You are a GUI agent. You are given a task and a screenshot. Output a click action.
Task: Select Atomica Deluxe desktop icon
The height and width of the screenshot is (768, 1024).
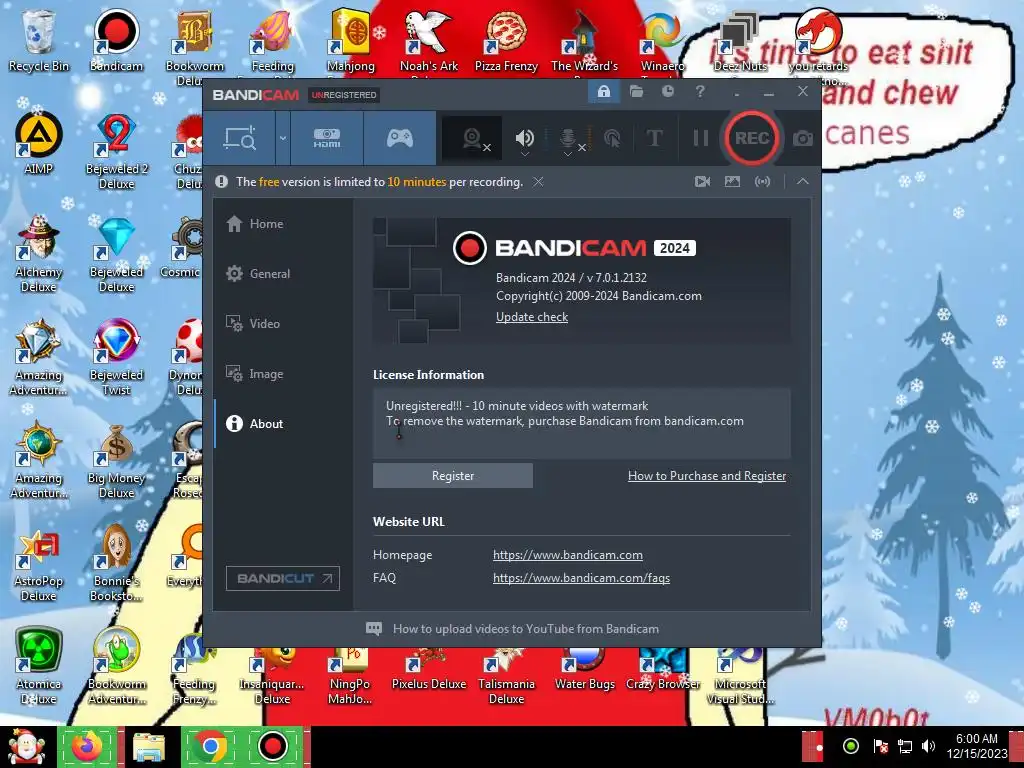coord(39,666)
